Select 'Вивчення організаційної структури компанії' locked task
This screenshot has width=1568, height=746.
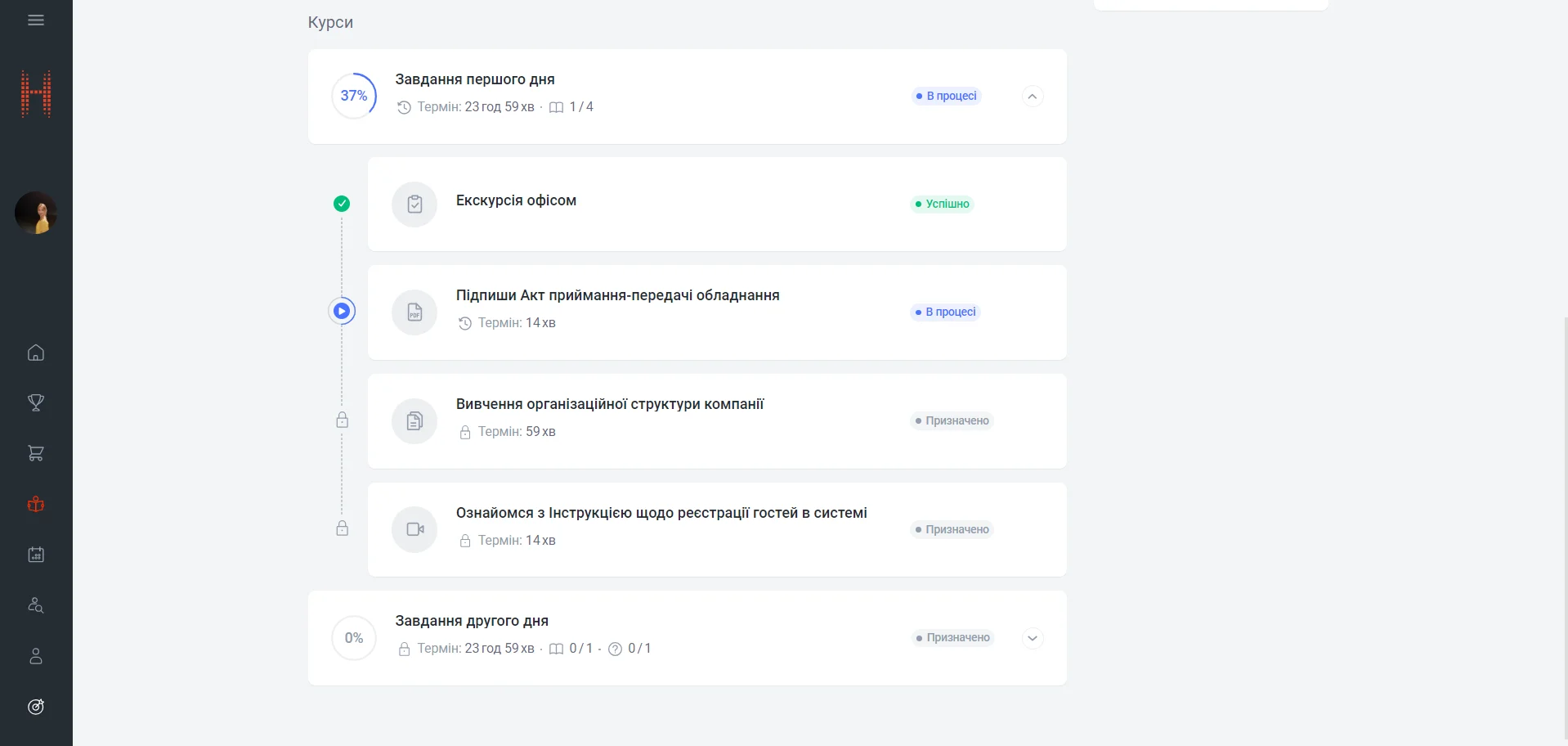click(x=609, y=405)
